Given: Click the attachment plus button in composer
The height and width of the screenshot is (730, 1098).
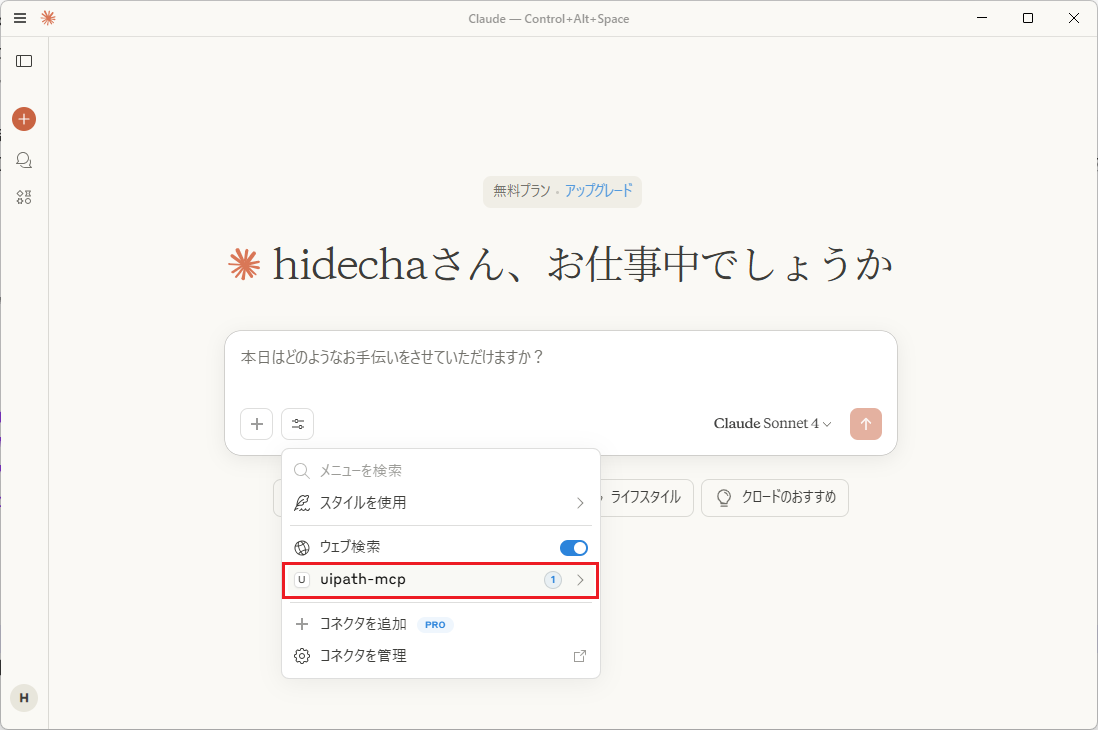Looking at the screenshot, I should [x=256, y=424].
